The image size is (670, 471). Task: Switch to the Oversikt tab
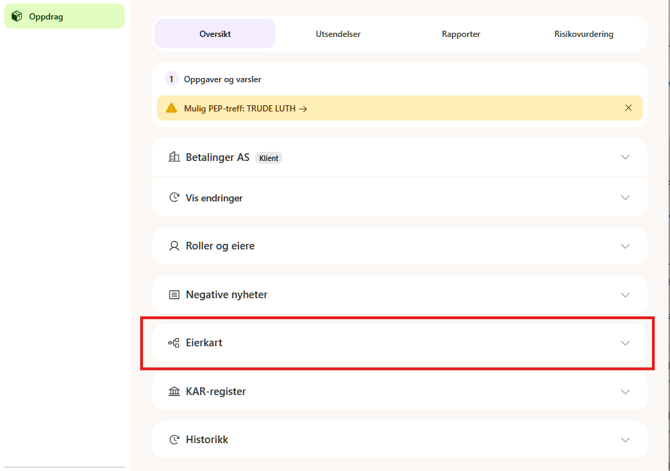tap(215, 34)
